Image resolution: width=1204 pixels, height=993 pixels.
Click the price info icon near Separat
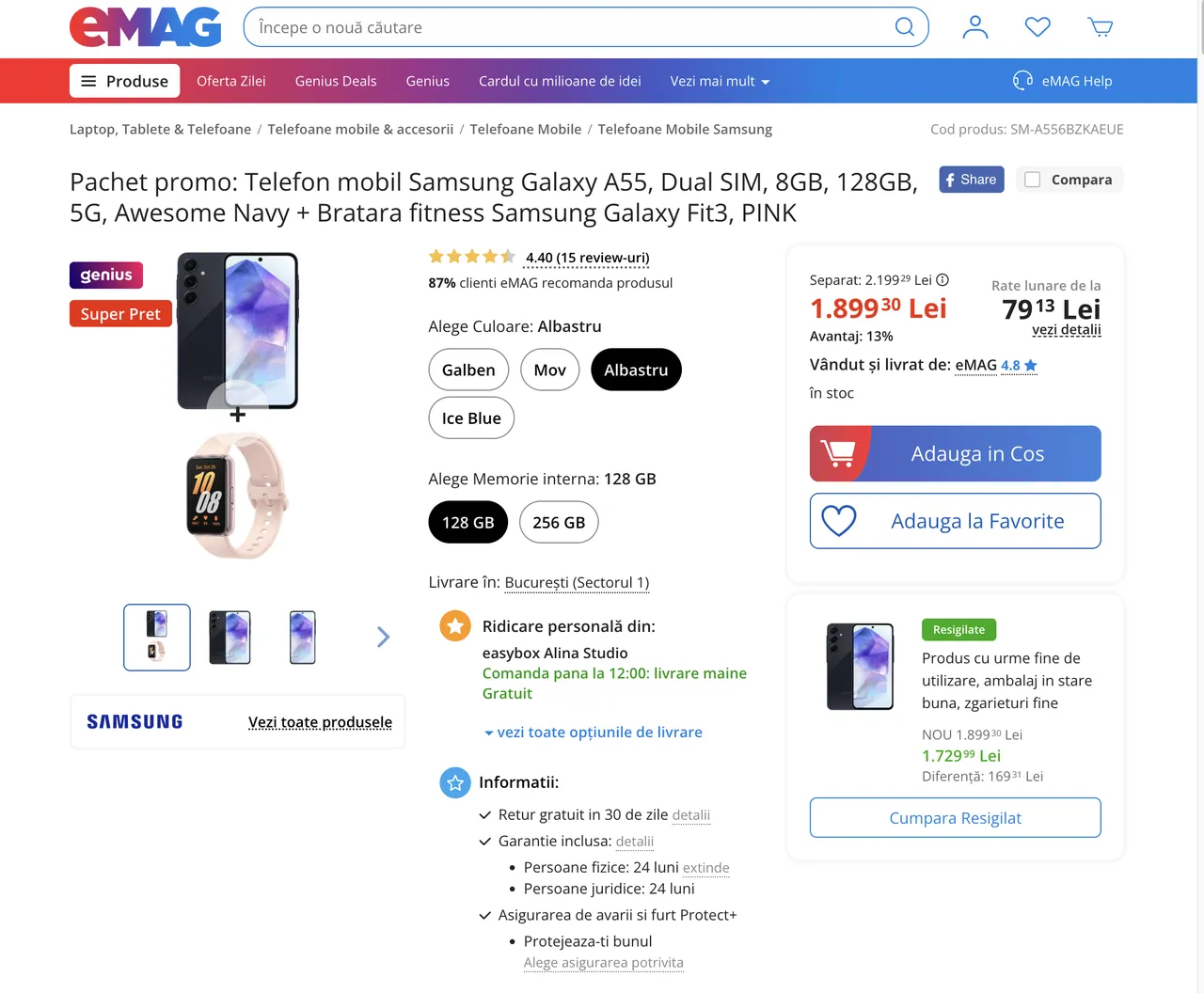point(943,280)
